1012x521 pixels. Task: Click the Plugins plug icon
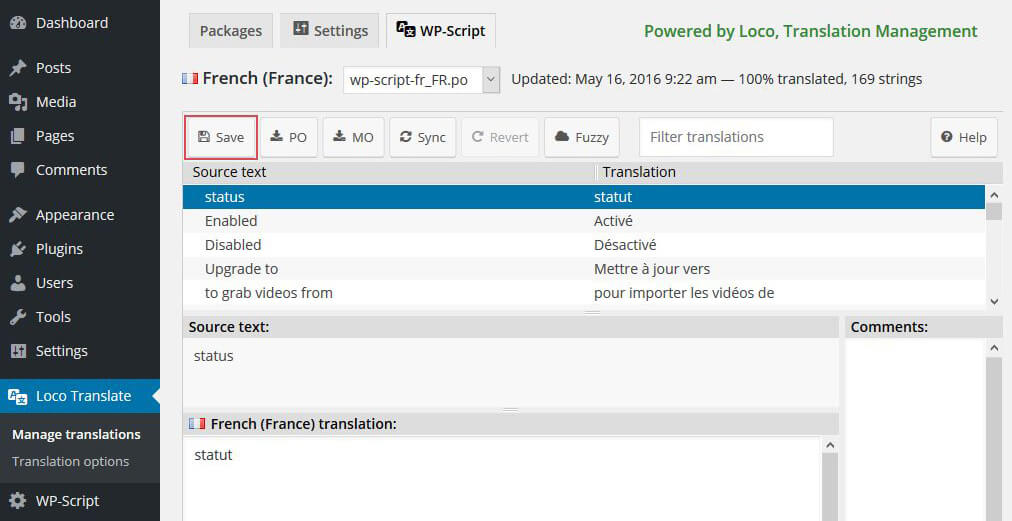pos(18,249)
